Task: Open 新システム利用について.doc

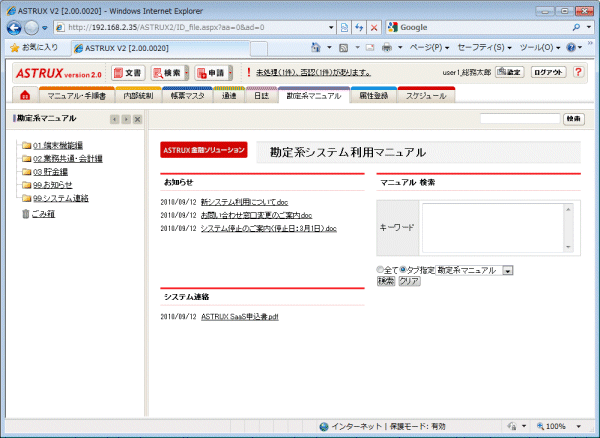Action: click(x=245, y=202)
